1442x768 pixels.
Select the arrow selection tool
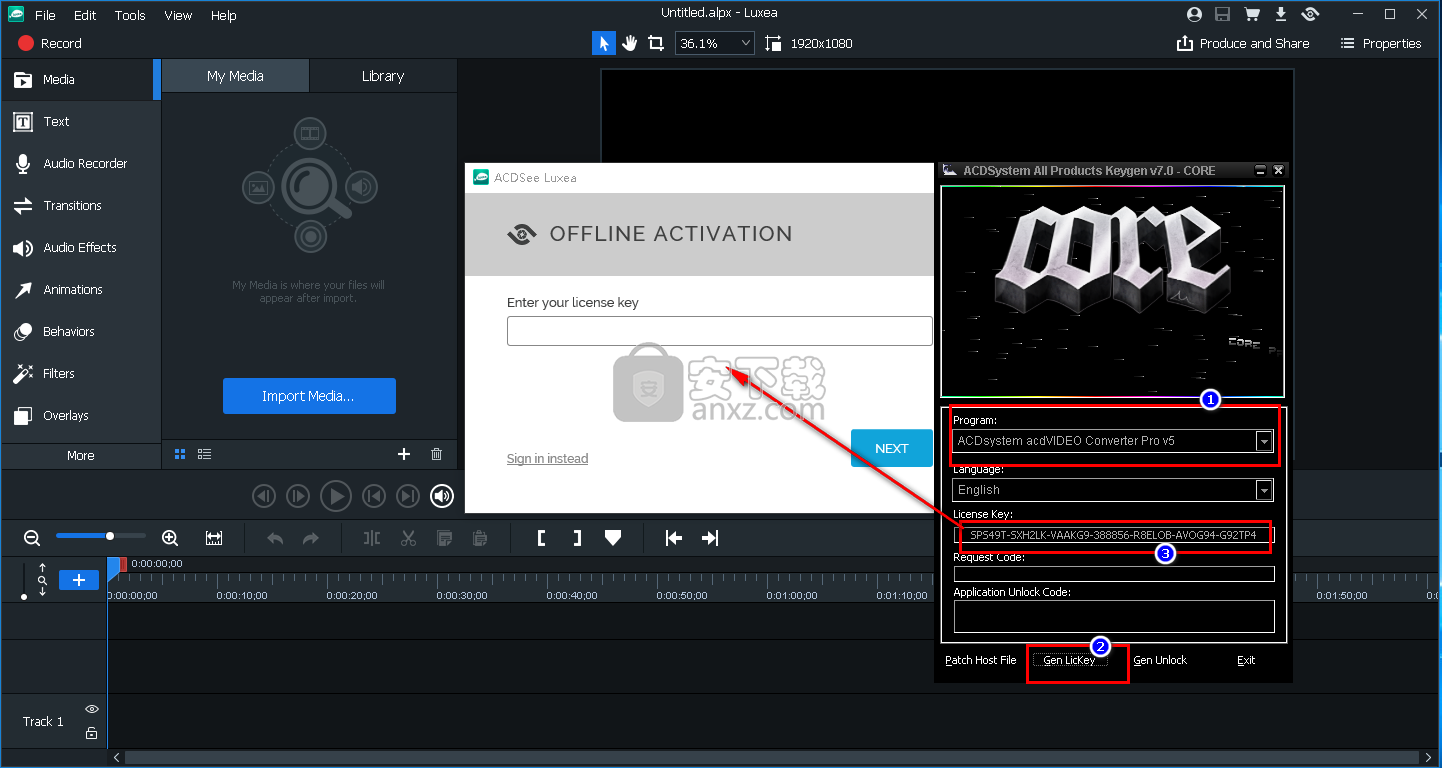click(x=603, y=43)
